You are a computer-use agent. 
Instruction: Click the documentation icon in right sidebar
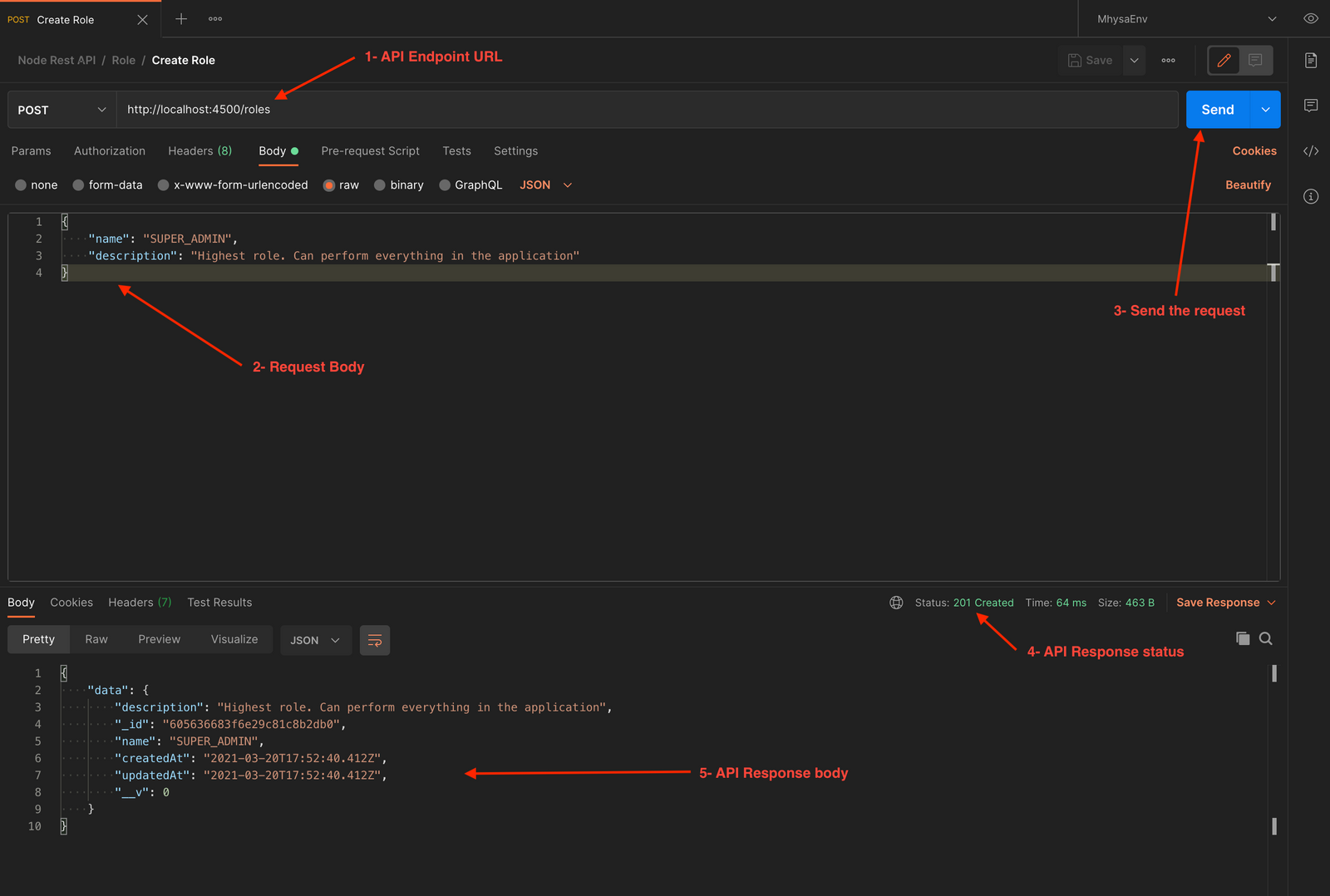[1311, 61]
